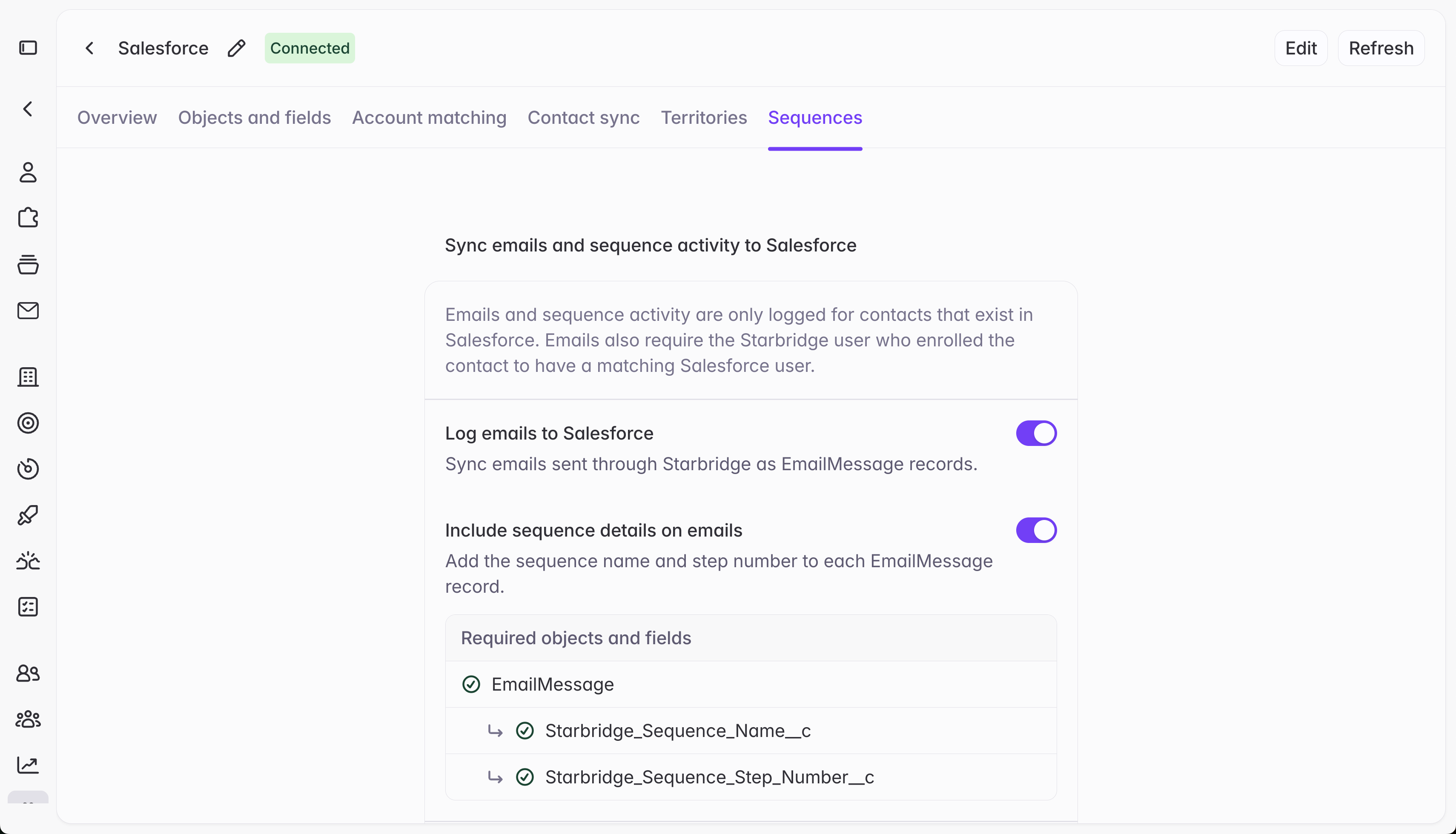
Task: Click the 'Emails and sequence activity are only logged' notice
Action: tap(739, 340)
